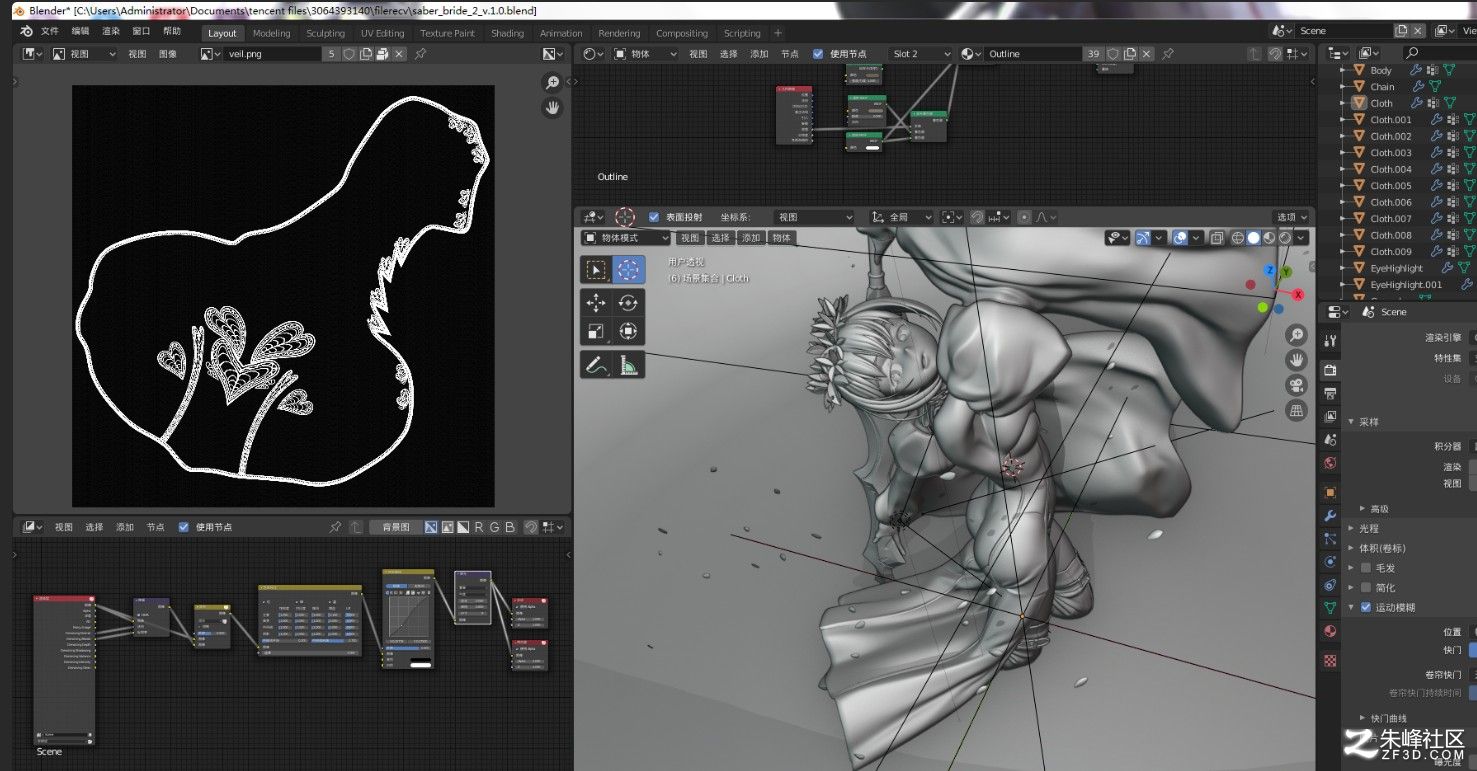Open transform orientation global dropdown
Viewport: 1477px width, 771px height.
coord(901,217)
